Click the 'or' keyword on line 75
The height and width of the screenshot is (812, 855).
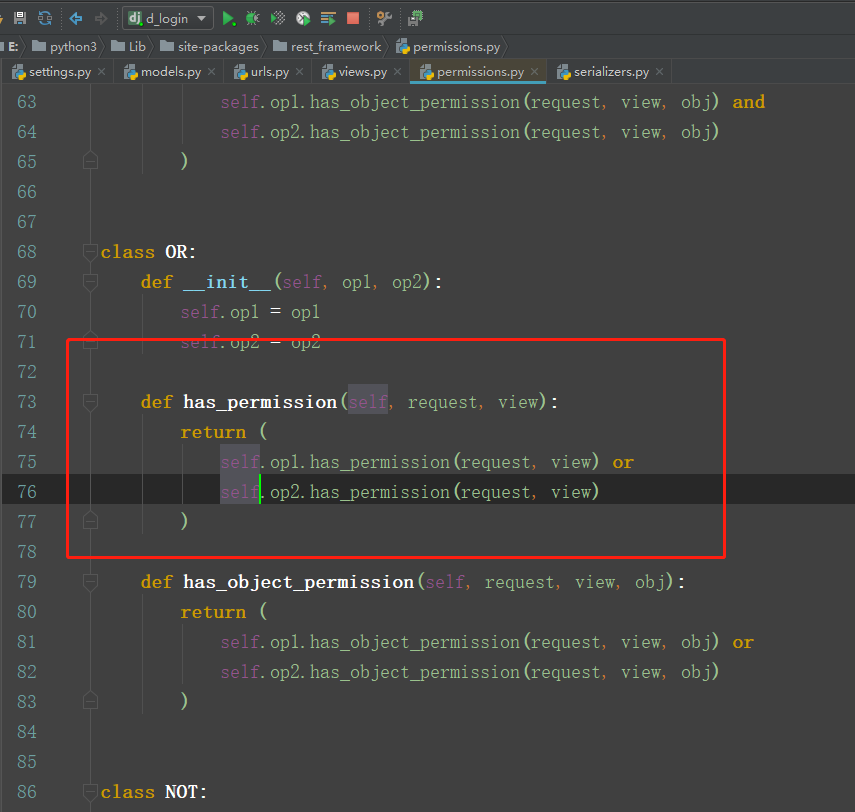[623, 462]
